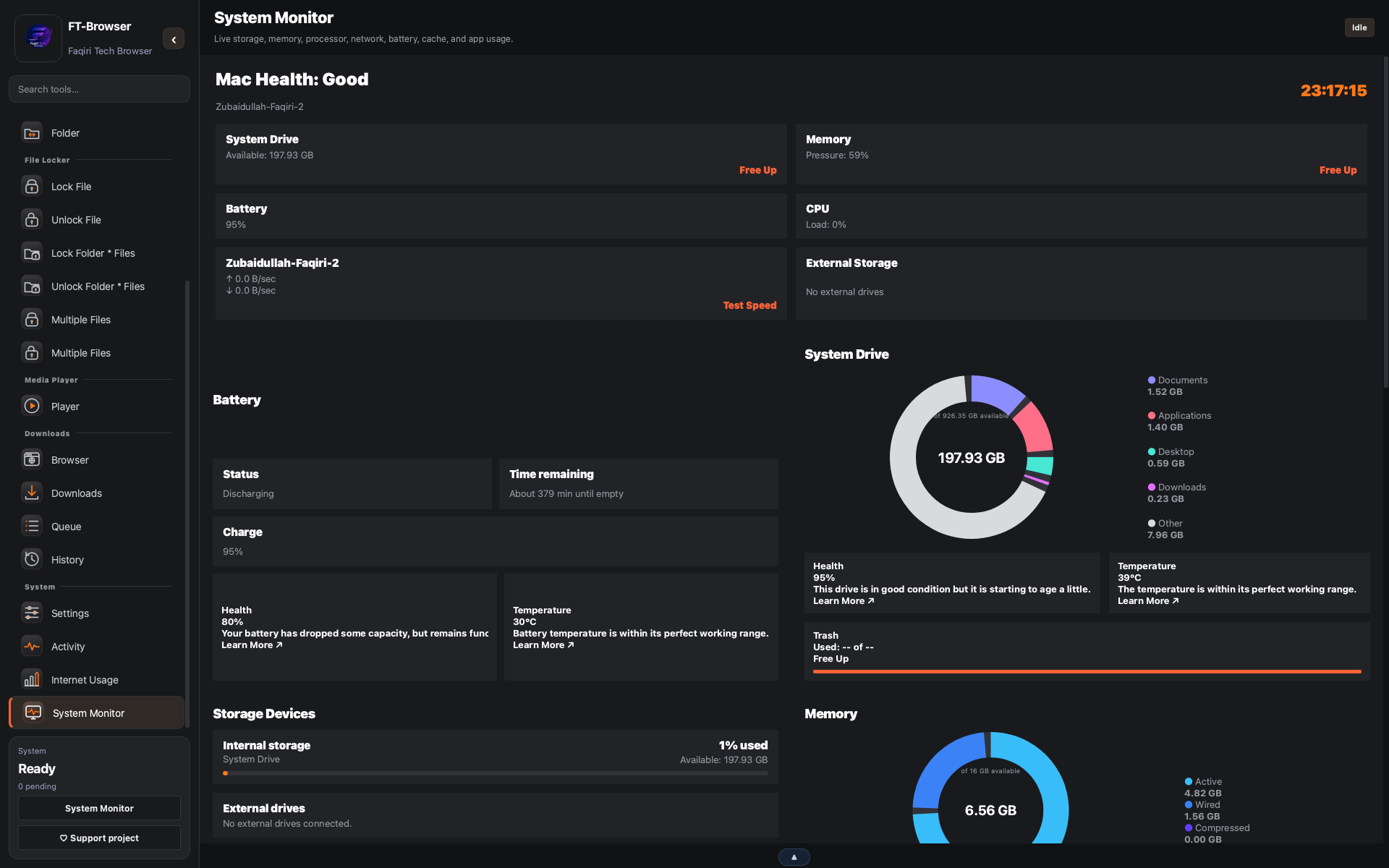Viewport: 1389px width, 868px height.
Task: Click the Active memory legend dot
Action: click(1189, 781)
